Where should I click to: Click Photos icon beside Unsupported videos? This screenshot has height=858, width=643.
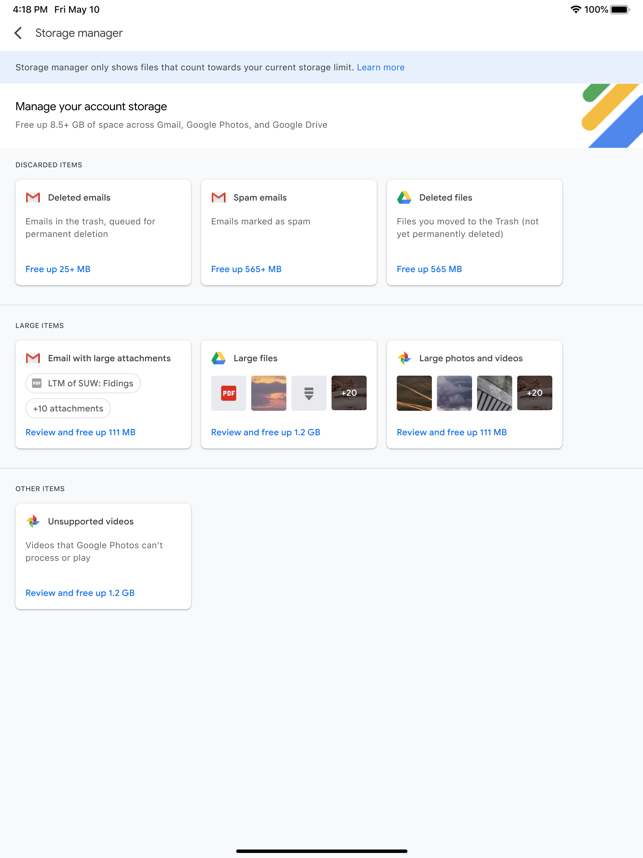tap(33, 521)
